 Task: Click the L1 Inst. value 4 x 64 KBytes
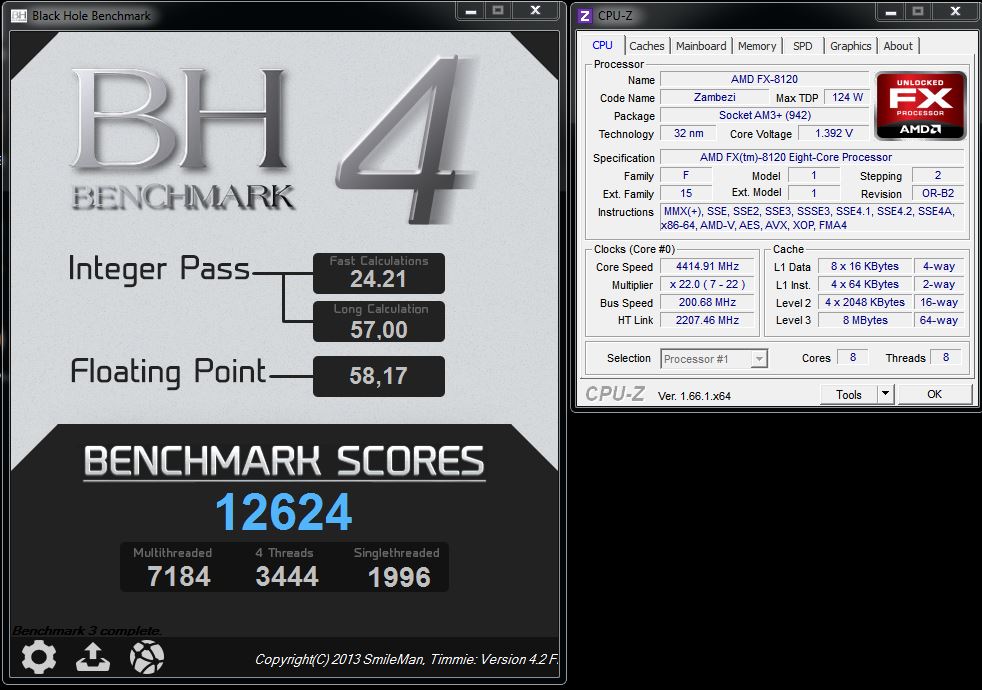pyautogui.click(x=865, y=284)
